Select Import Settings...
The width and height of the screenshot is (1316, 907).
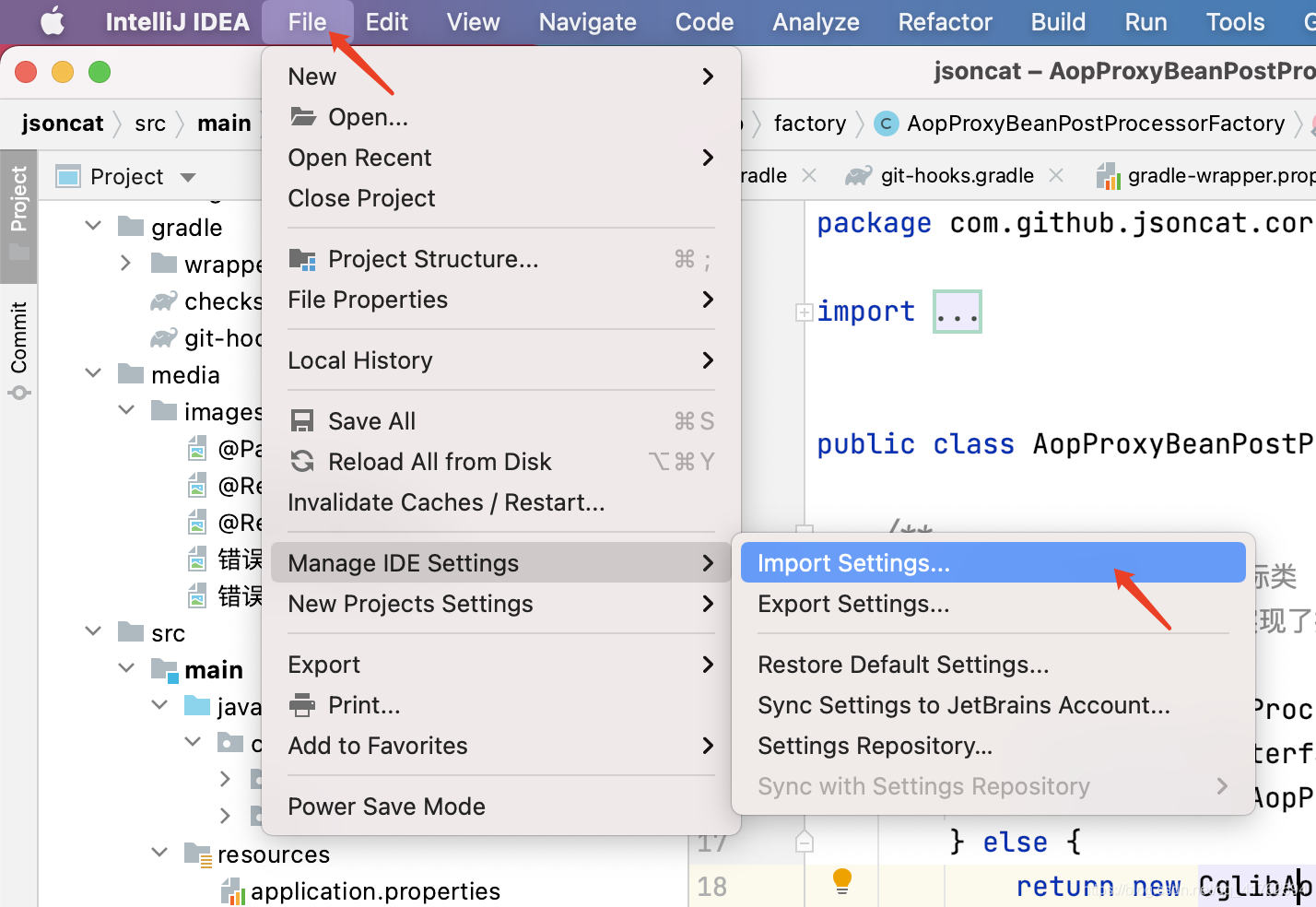tap(993, 563)
